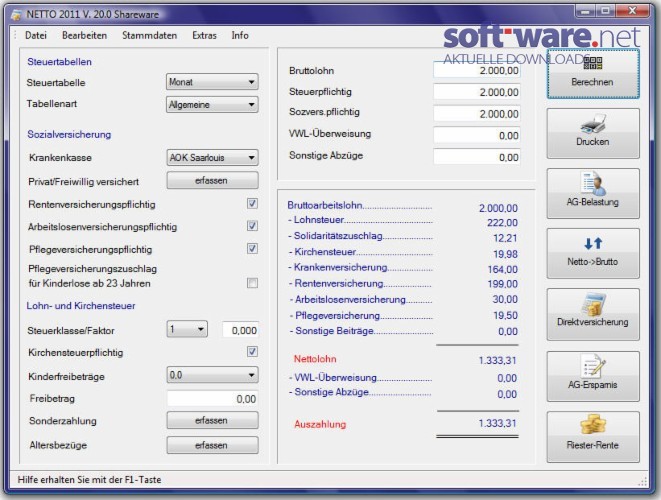The height and width of the screenshot is (500, 661).
Task: Open Direktversicherung calculator icon
Action: pyautogui.click(x=593, y=304)
